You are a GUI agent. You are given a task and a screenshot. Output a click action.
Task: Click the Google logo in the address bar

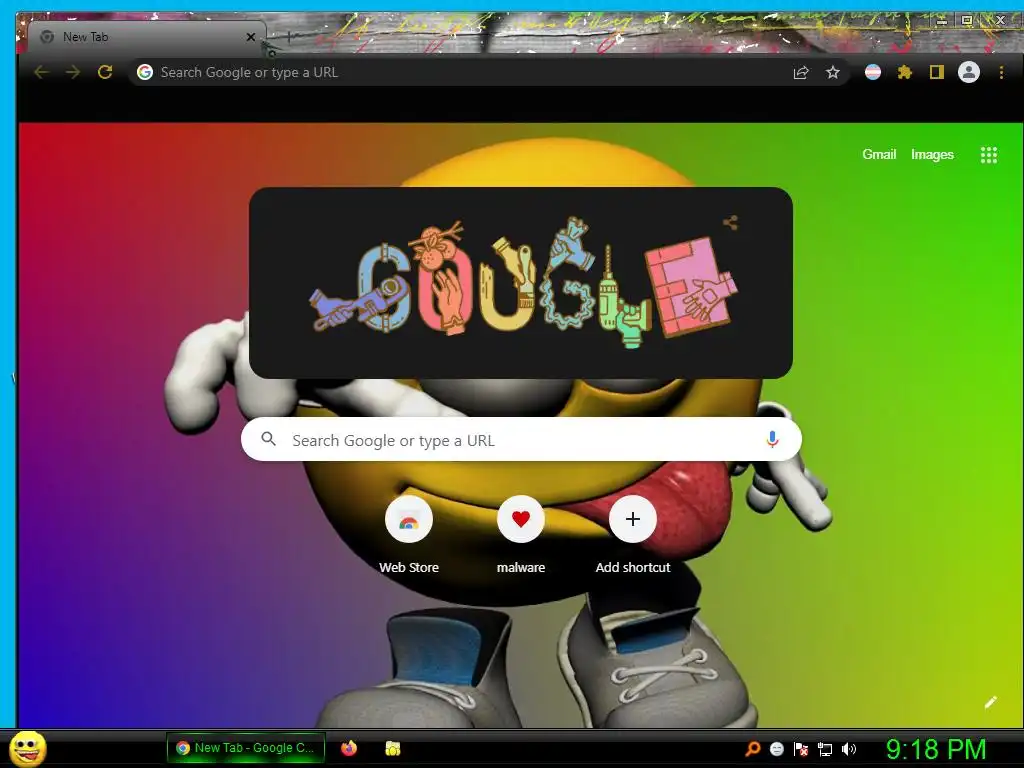tap(145, 72)
